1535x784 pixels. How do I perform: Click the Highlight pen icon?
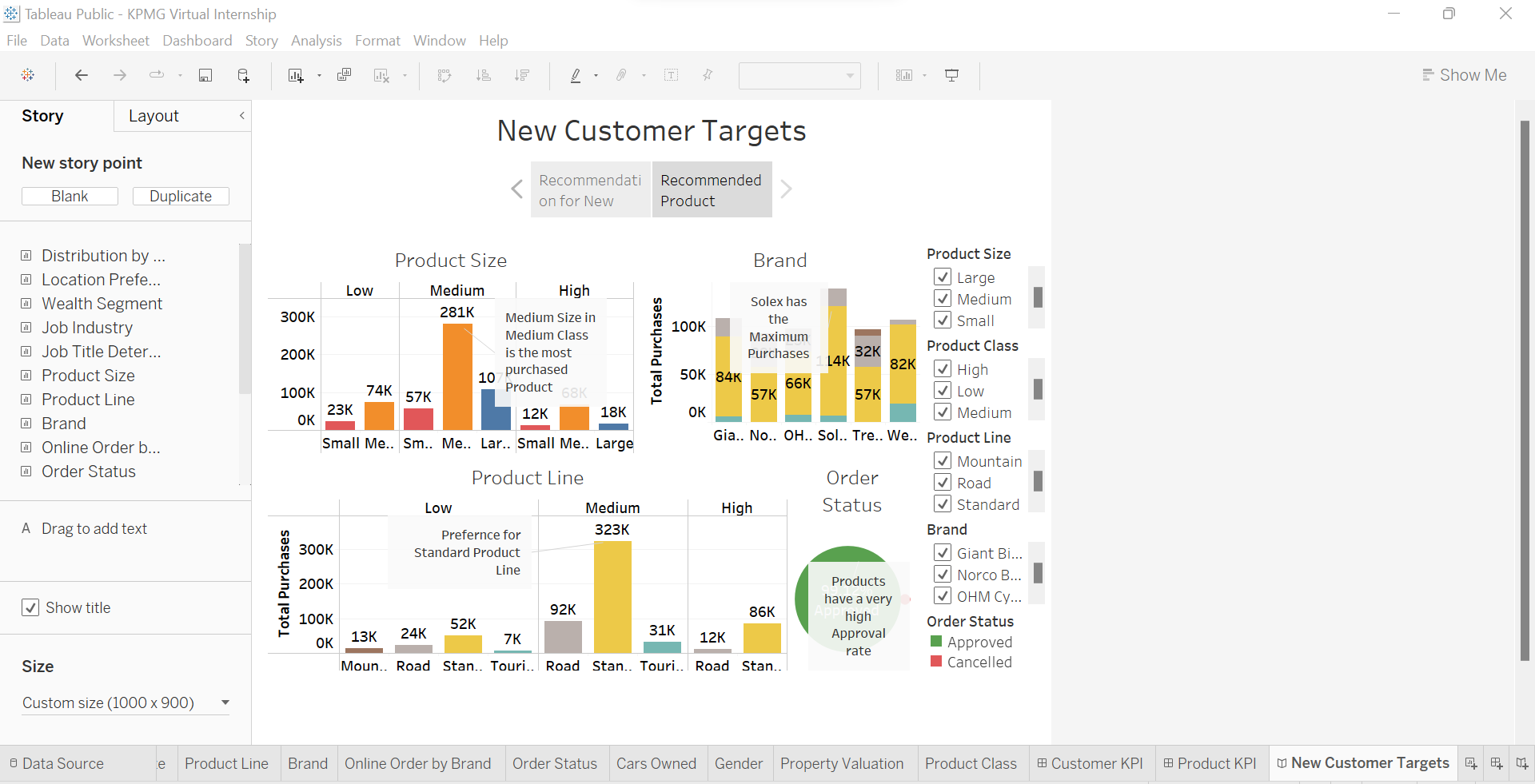575,75
